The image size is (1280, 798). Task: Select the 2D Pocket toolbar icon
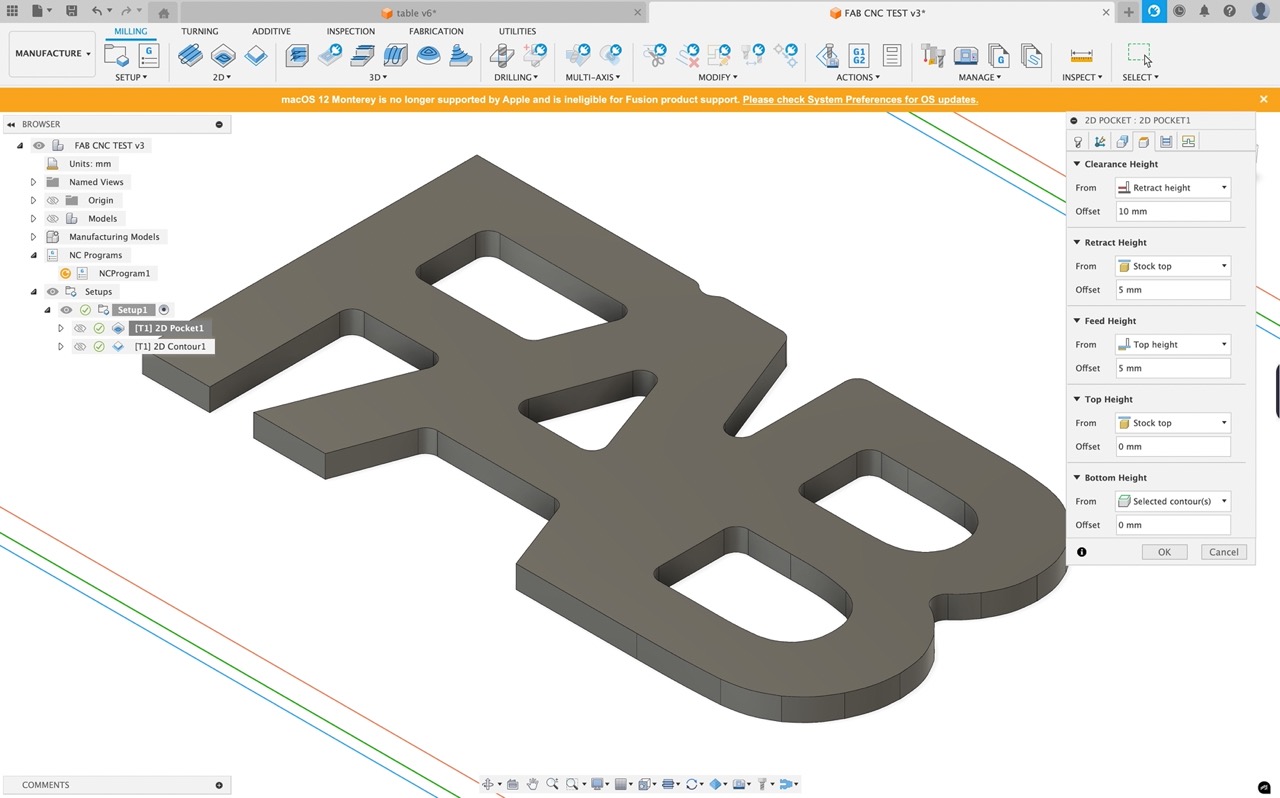(223, 55)
